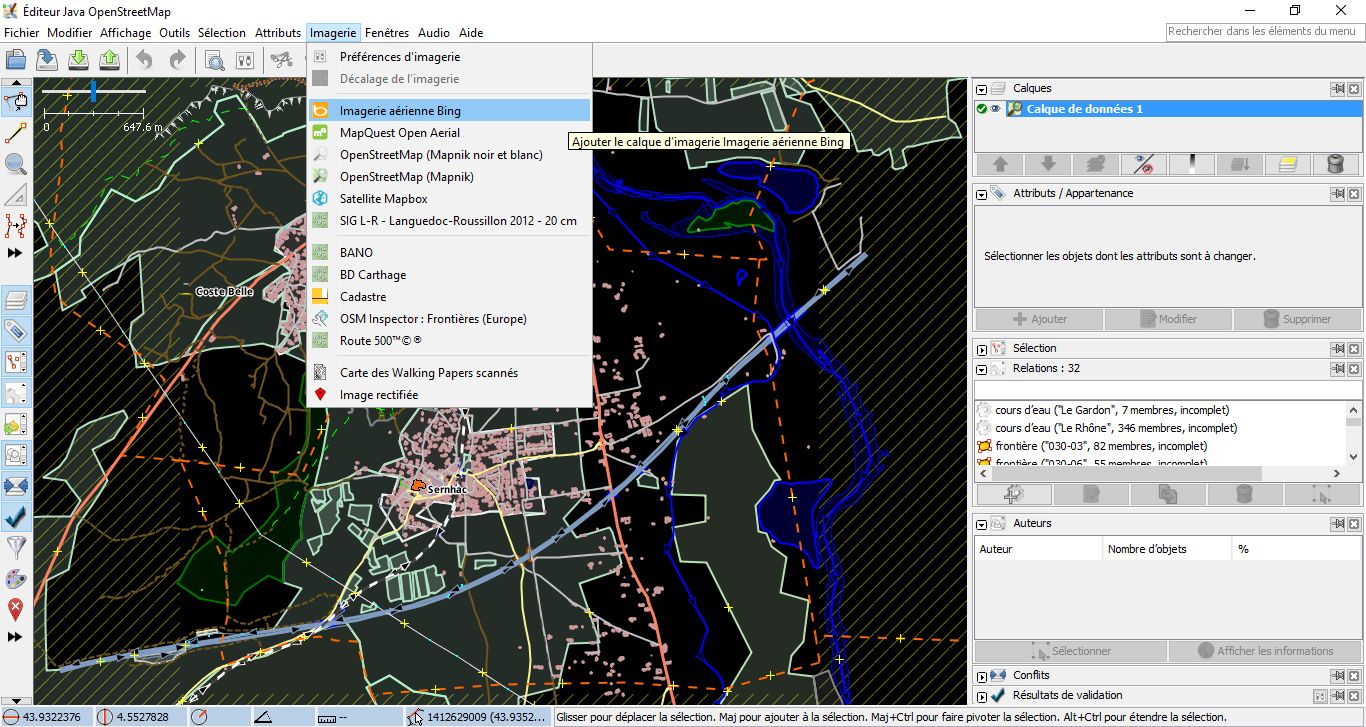The height and width of the screenshot is (727, 1366).
Task: Toggle the selection and lasso tool
Action: (x=16, y=101)
